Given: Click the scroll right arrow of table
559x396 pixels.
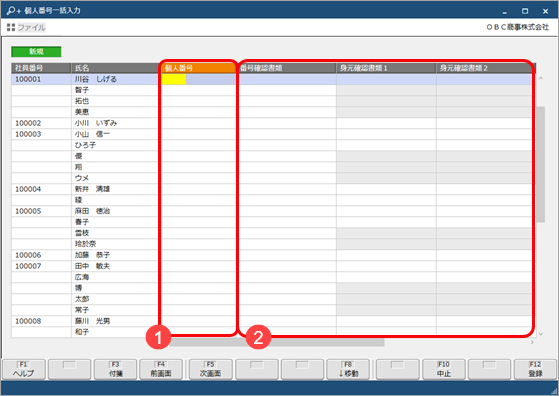Looking at the screenshot, I should click(532, 343).
